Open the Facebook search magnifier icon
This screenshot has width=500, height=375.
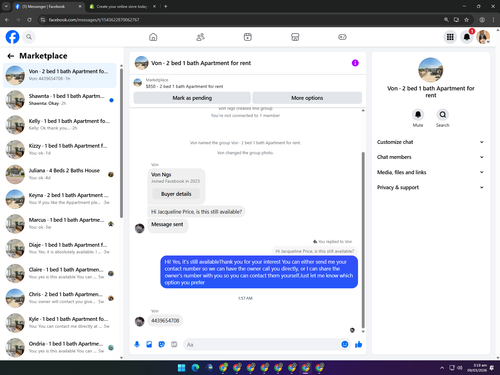point(29,37)
